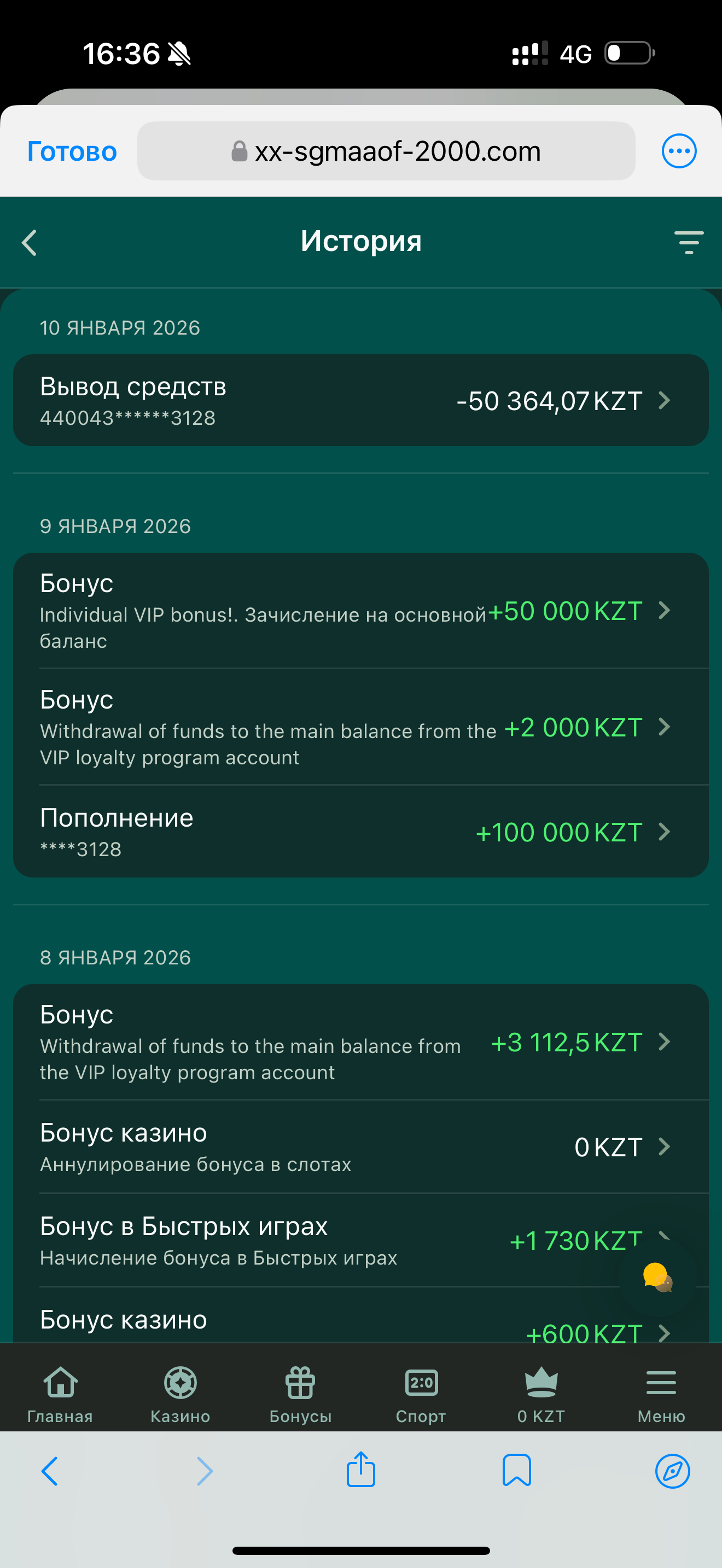Screen dimensions: 722x1568
Task: Open the live chat support bubble
Action: pyautogui.click(x=657, y=1278)
